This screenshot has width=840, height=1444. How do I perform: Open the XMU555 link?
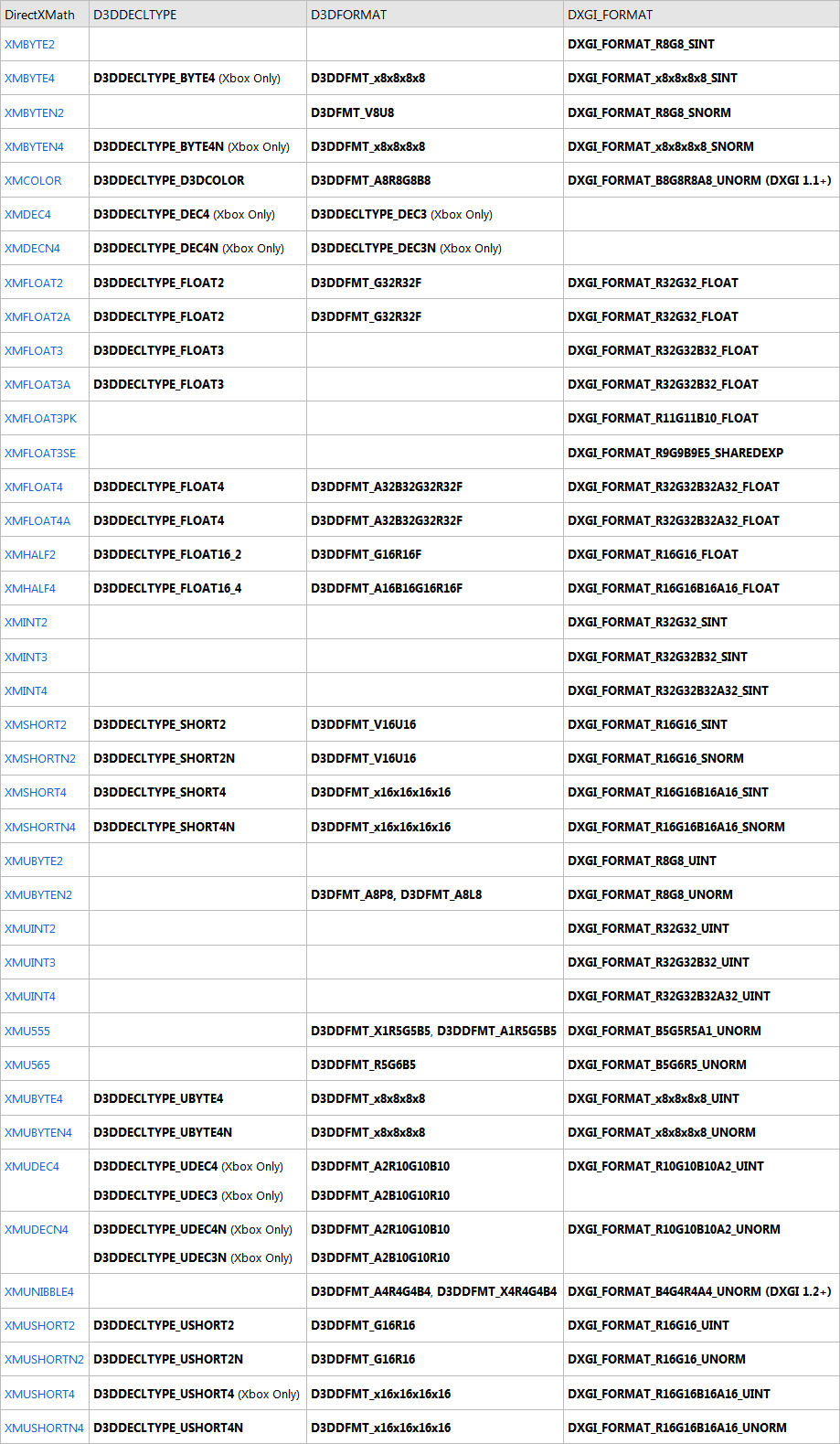coord(27,1031)
